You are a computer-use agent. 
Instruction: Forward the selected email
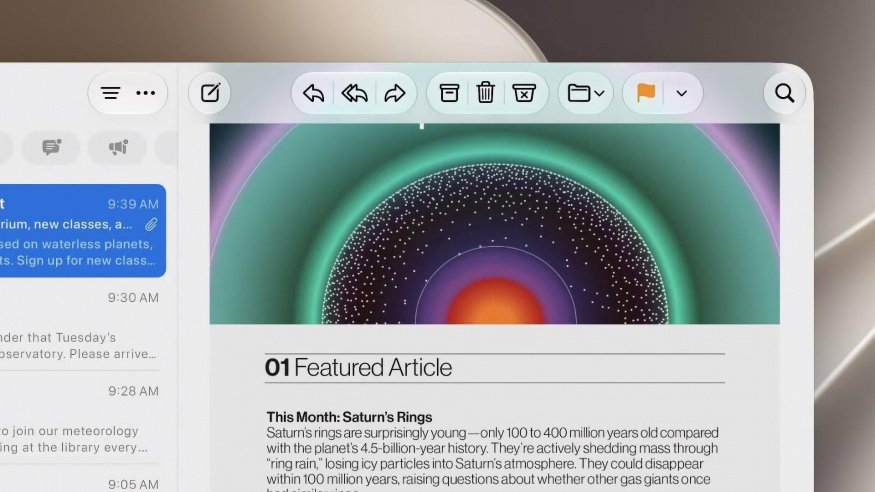(x=395, y=93)
